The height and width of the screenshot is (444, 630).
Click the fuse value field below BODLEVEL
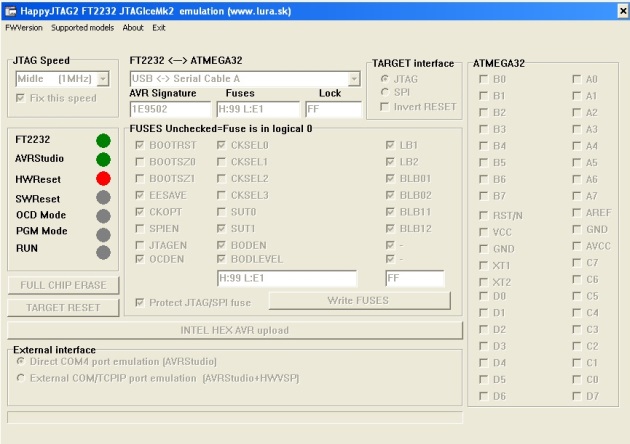(x=287, y=278)
